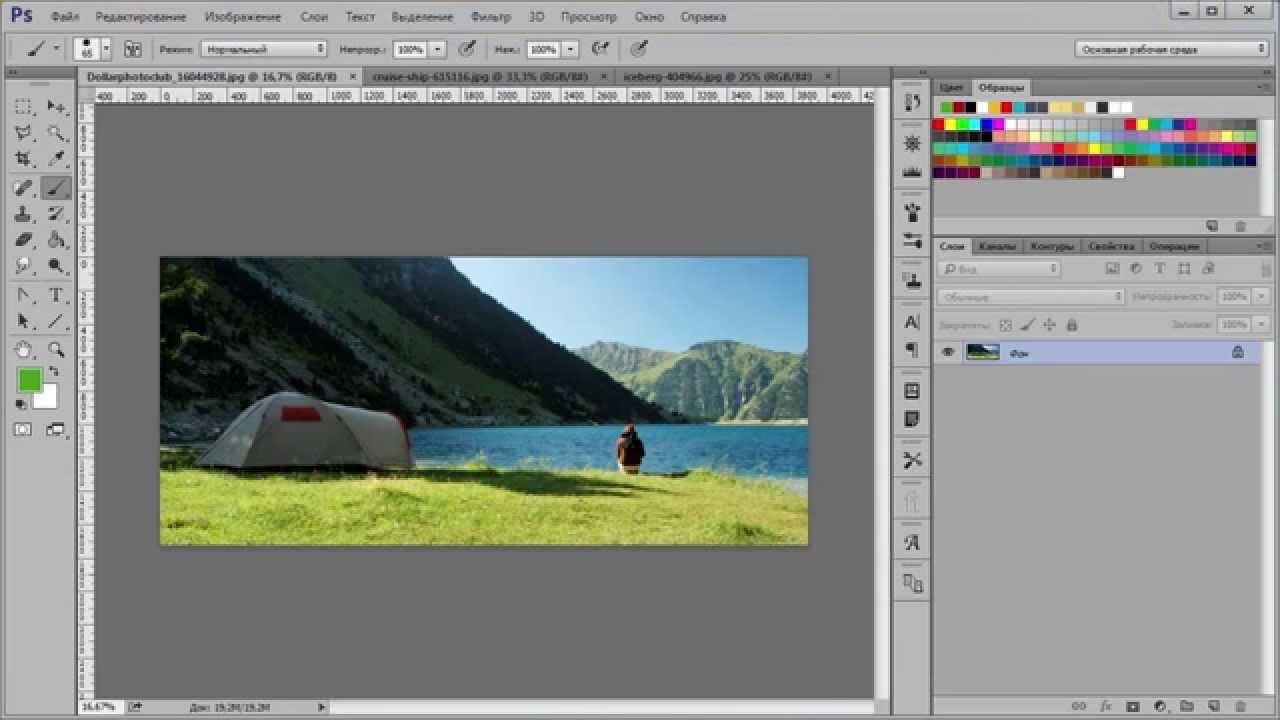The width and height of the screenshot is (1280, 720).
Task: Open tool preset picker arrow
Action: click(56, 48)
